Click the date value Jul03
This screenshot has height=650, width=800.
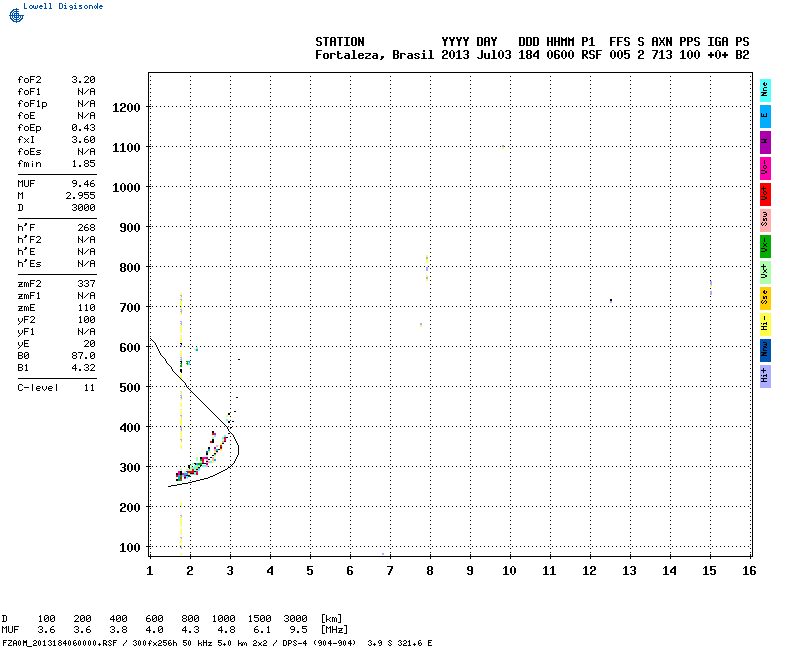click(x=493, y=55)
